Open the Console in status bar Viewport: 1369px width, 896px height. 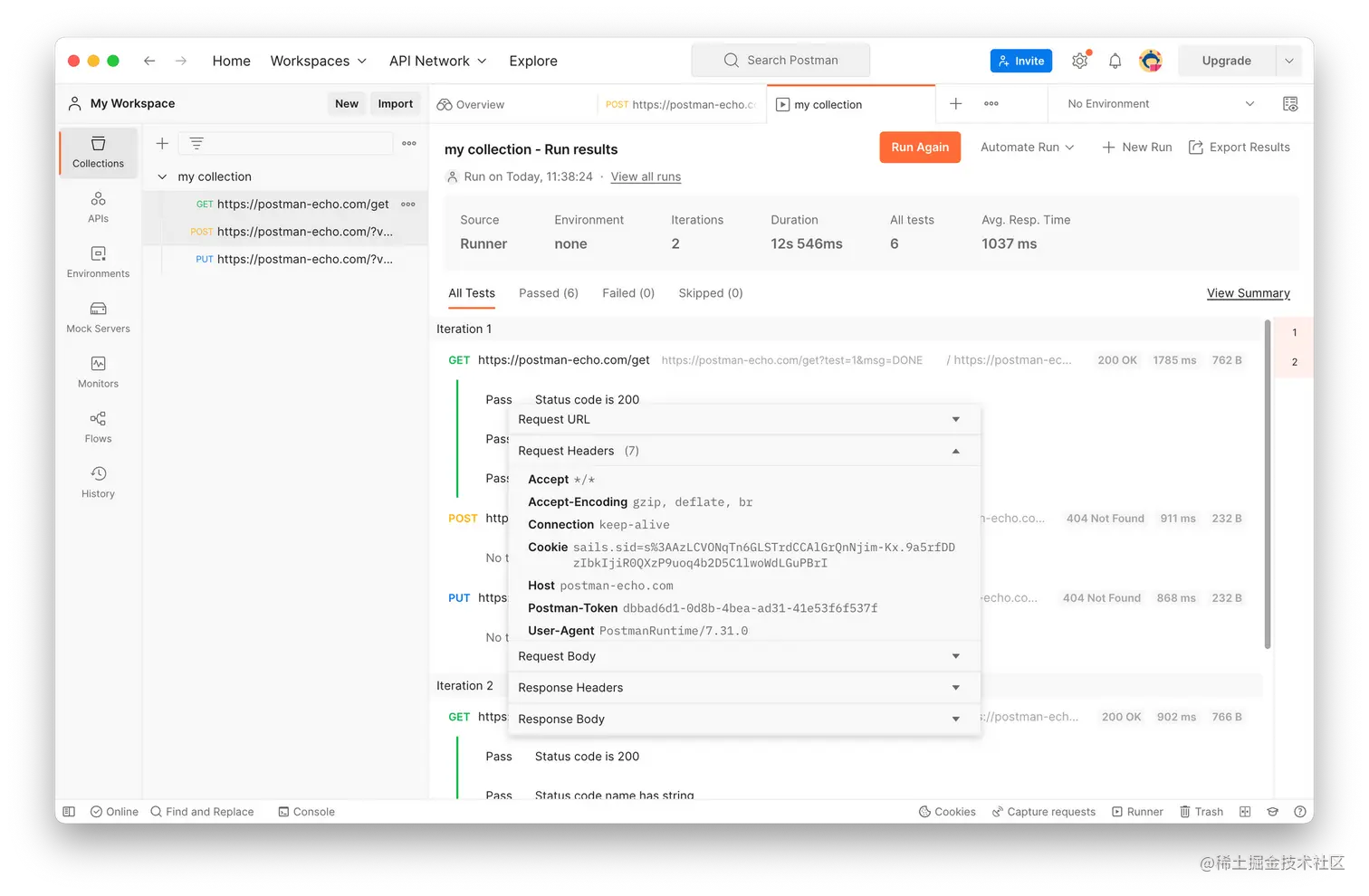[307, 812]
